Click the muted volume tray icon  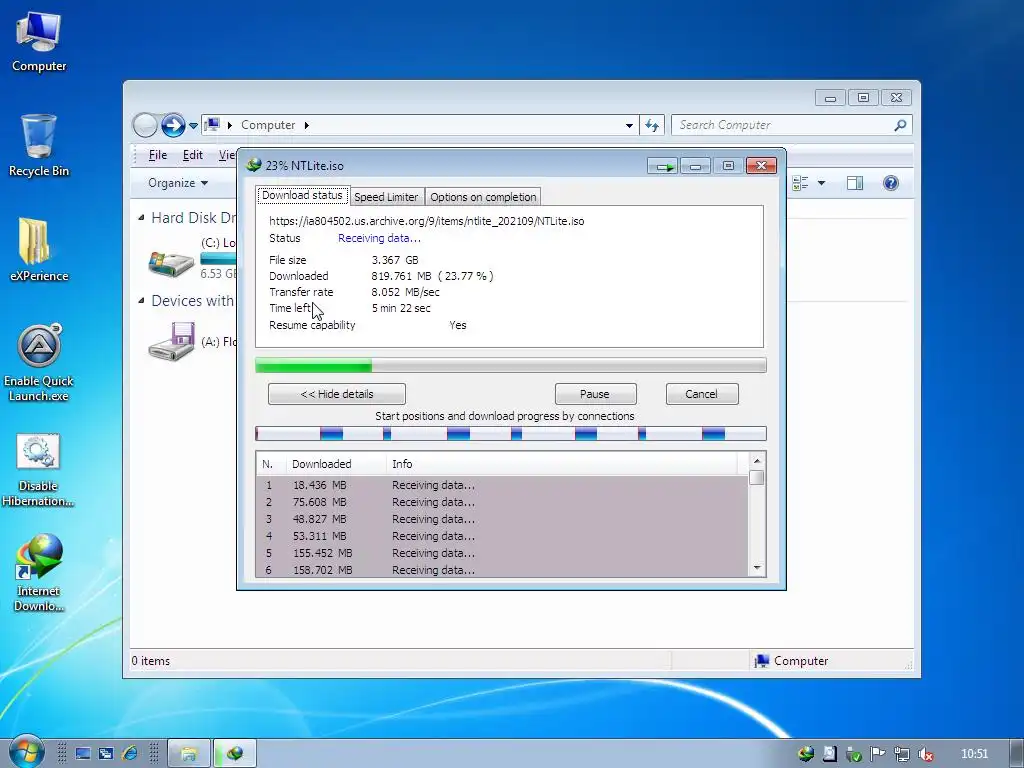[x=925, y=754]
